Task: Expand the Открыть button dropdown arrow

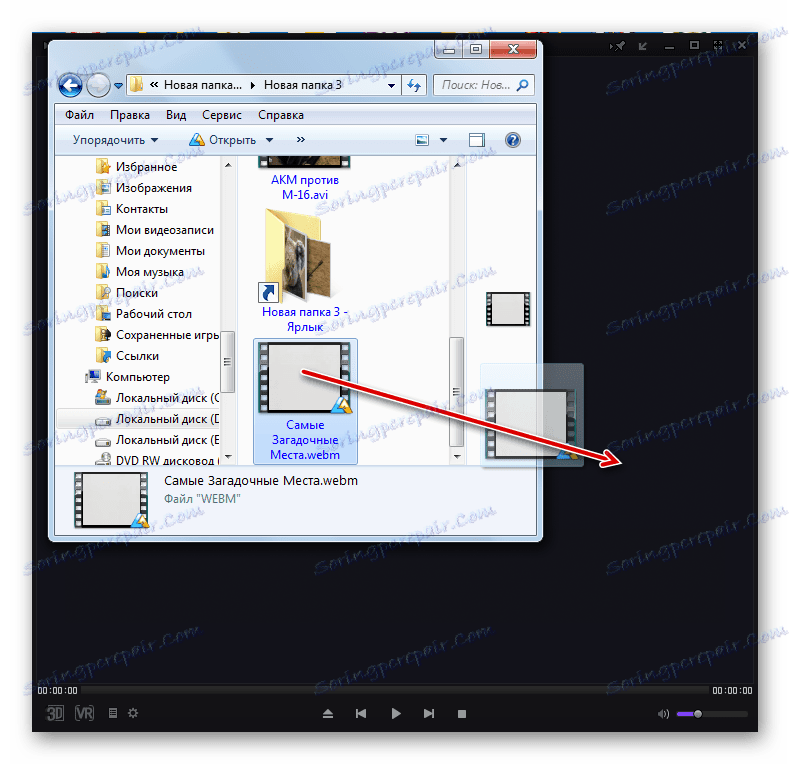Action: pos(270,140)
